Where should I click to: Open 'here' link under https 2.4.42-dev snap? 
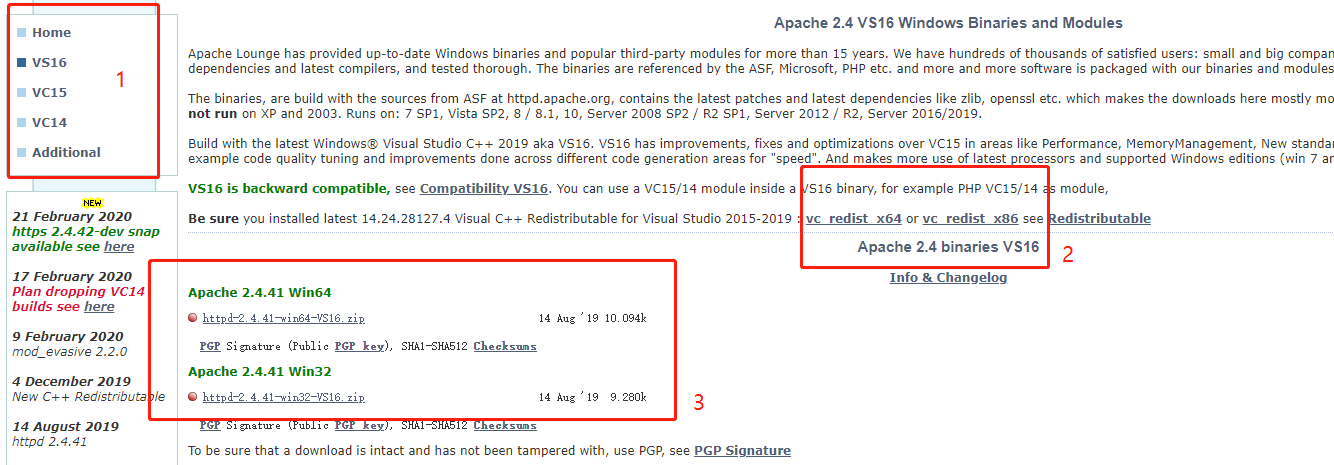click(x=119, y=247)
